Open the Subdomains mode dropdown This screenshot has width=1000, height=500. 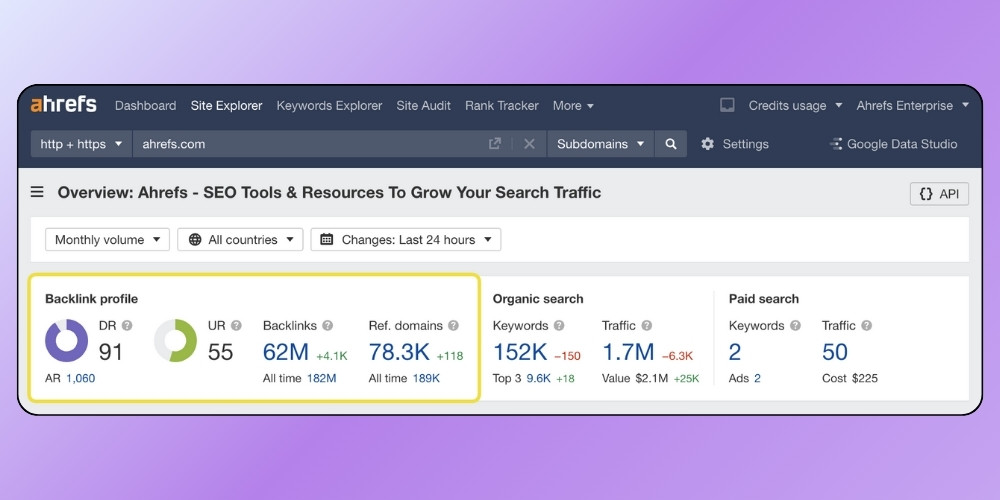pyautogui.click(x=601, y=144)
